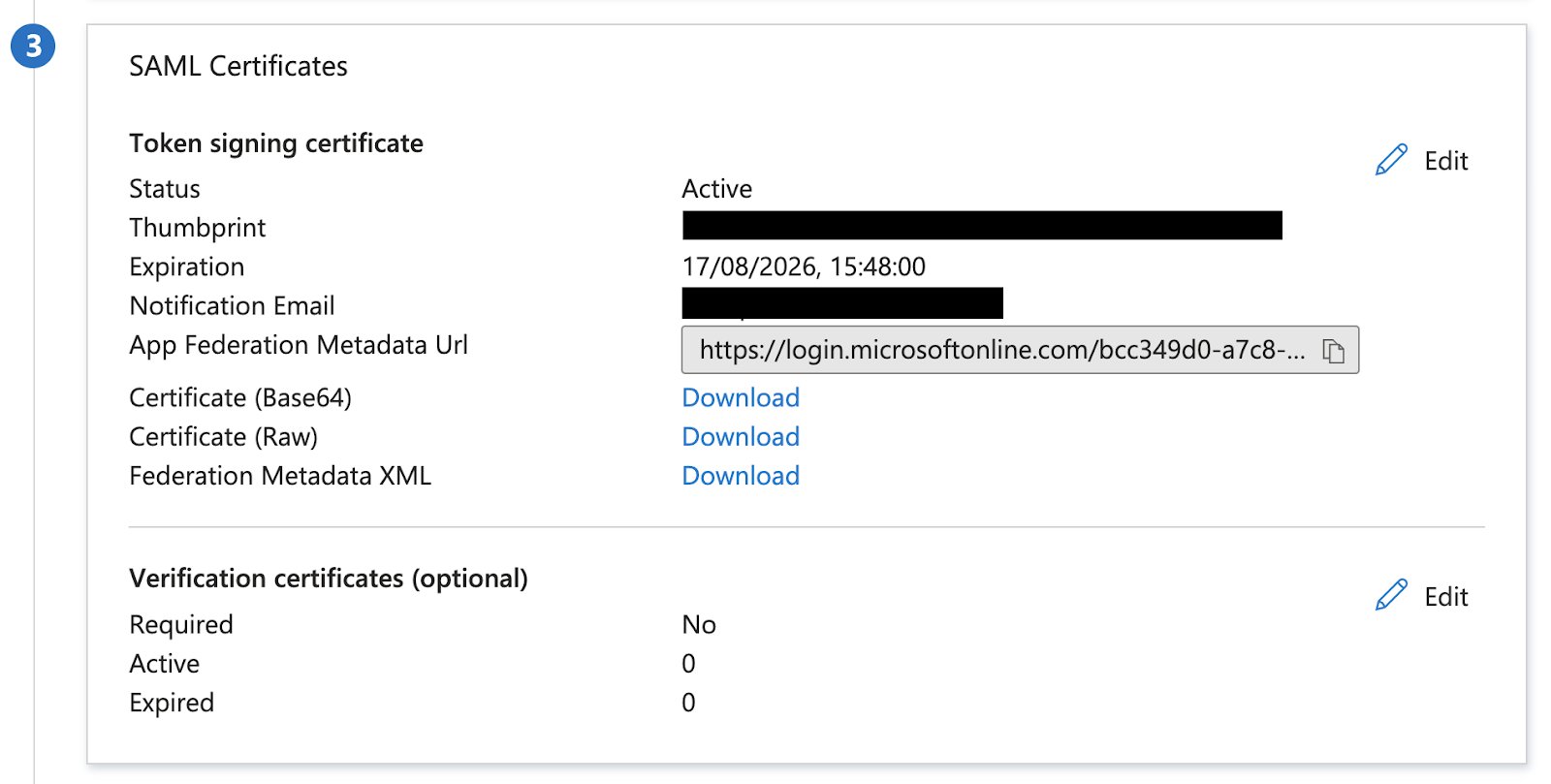Screen dimensions: 1551x784
Task: Click the 'Certificate (Raw)' label
Action: 224,436
